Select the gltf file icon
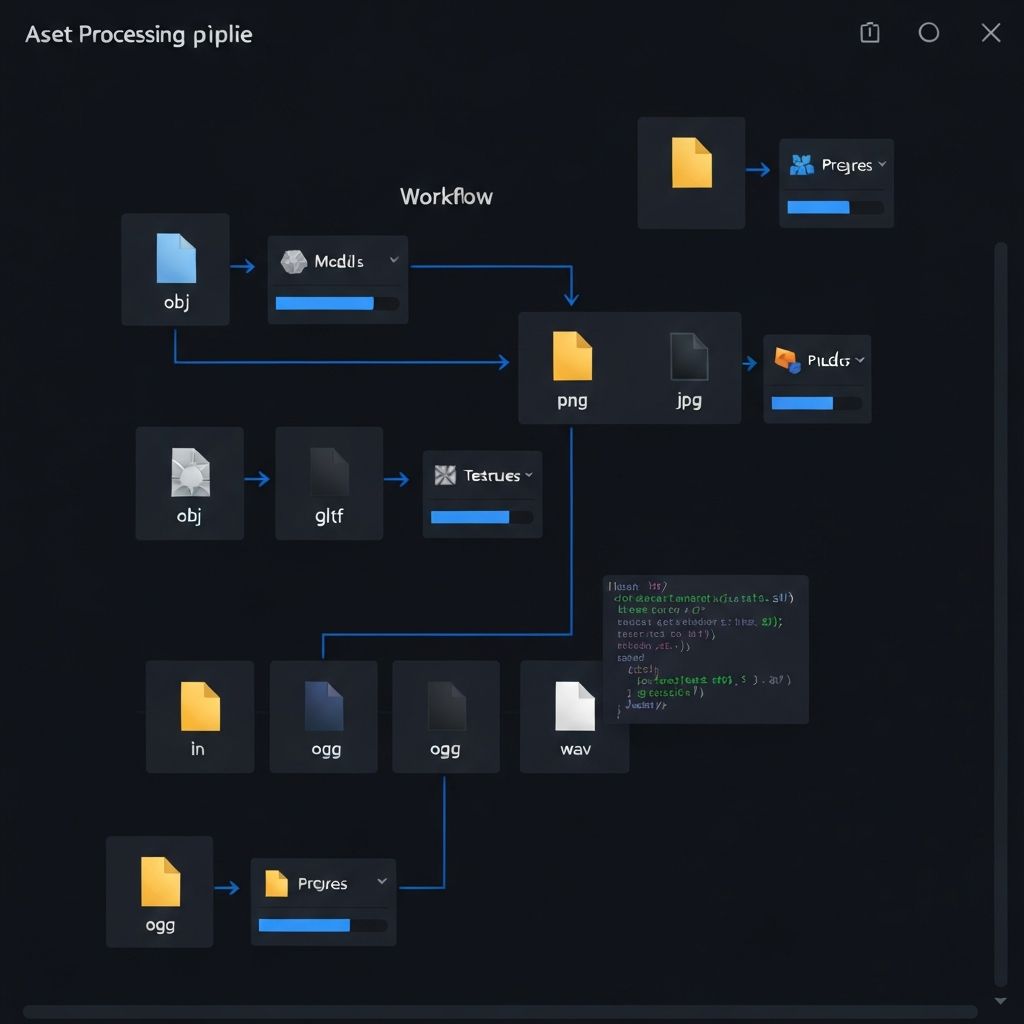The image size is (1024, 1024). (328, 472)
